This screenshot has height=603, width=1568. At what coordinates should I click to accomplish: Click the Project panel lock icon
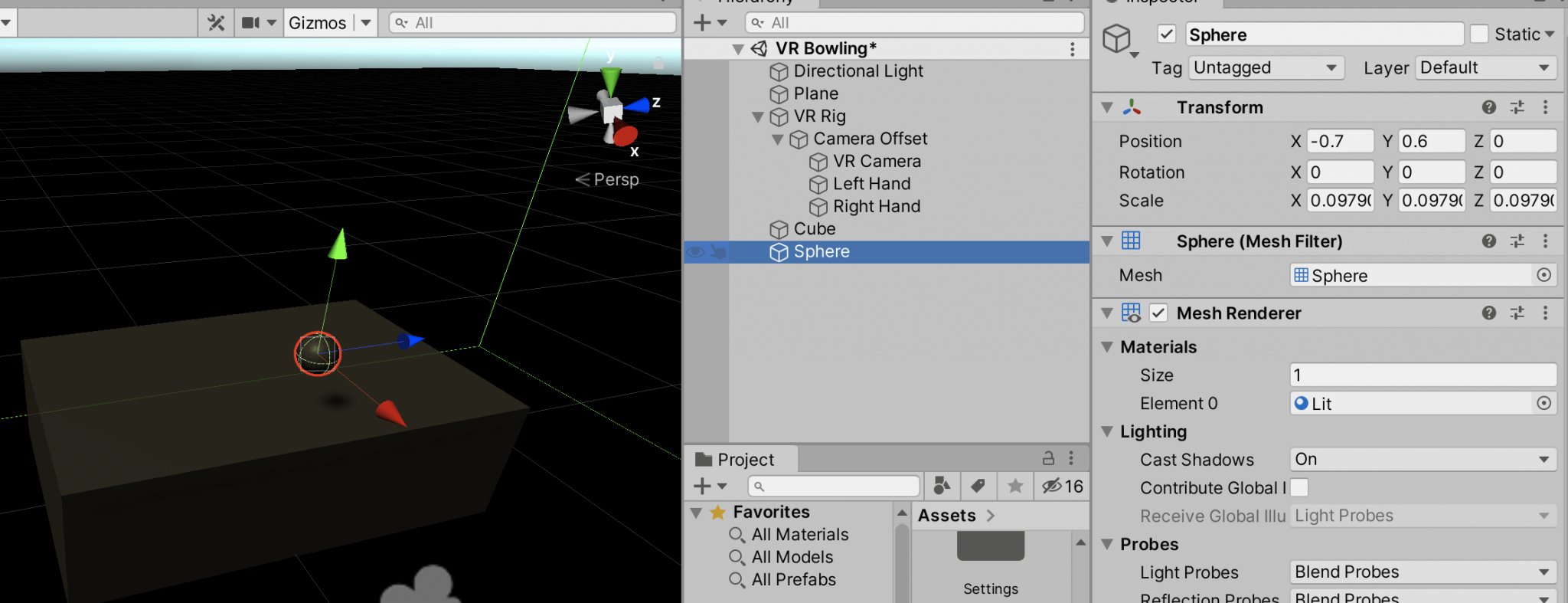click(x=1048, y=458)
